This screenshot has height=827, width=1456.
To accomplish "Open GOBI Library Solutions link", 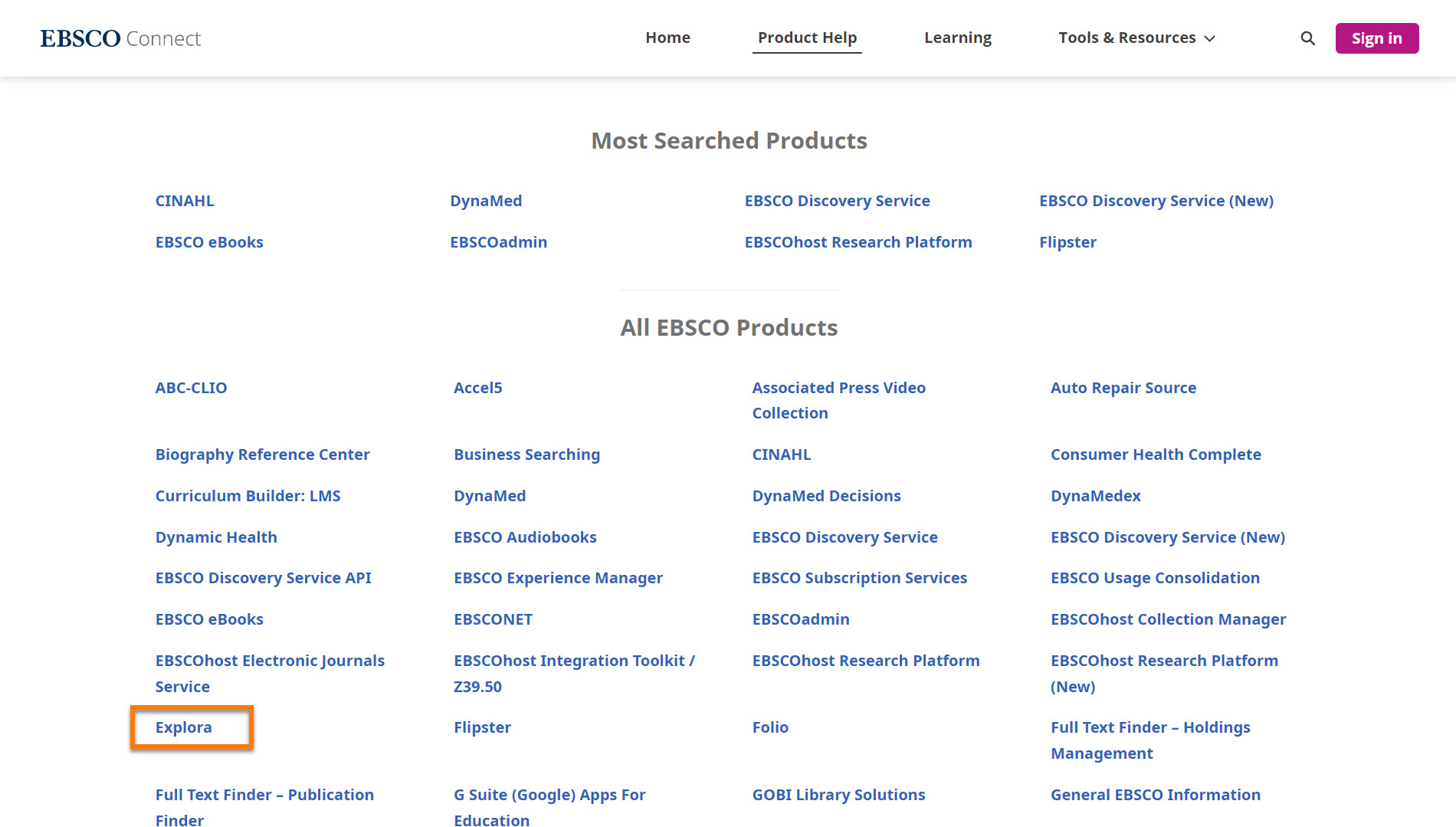I will (838, 795).
